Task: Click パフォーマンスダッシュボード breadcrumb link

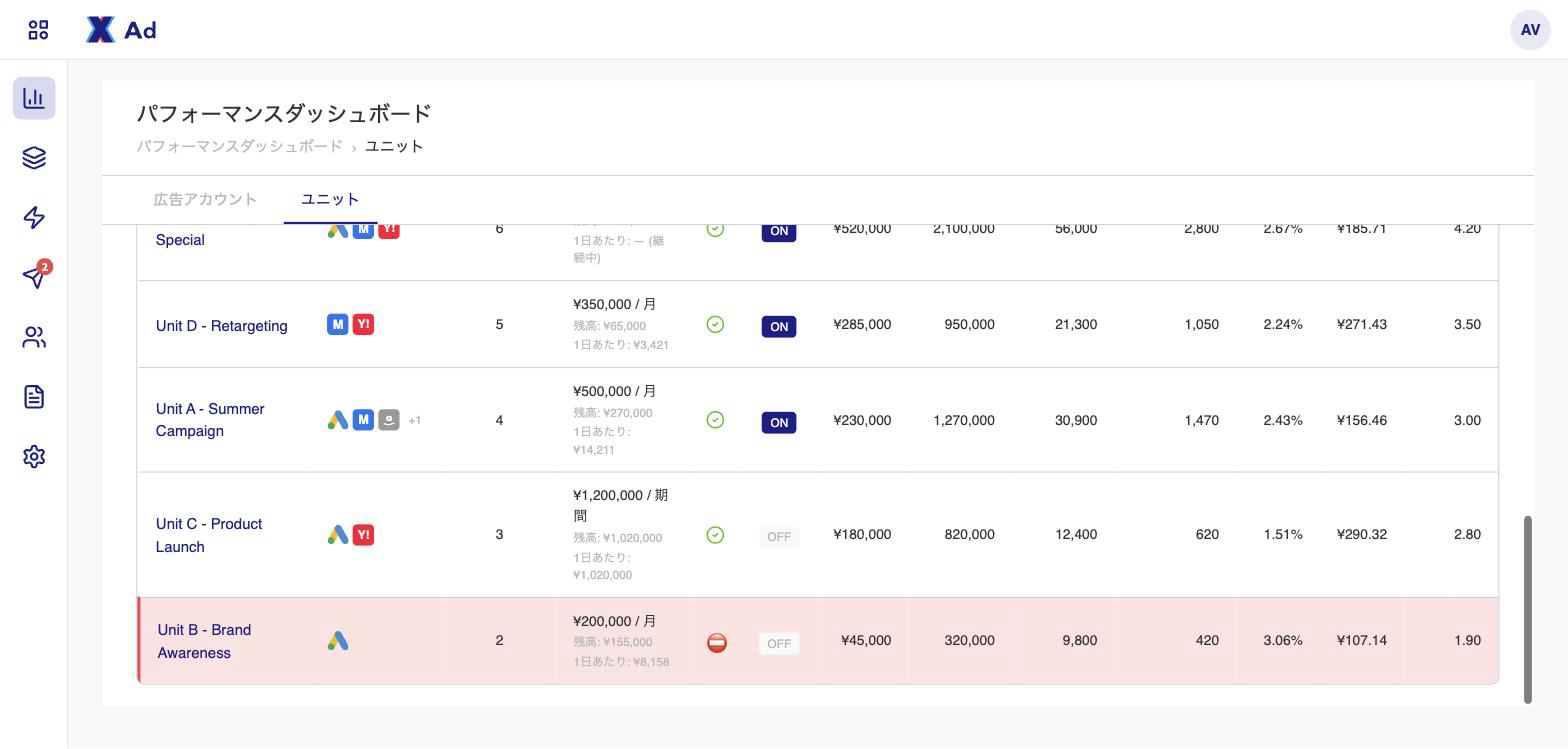Action: pos(239,146)
